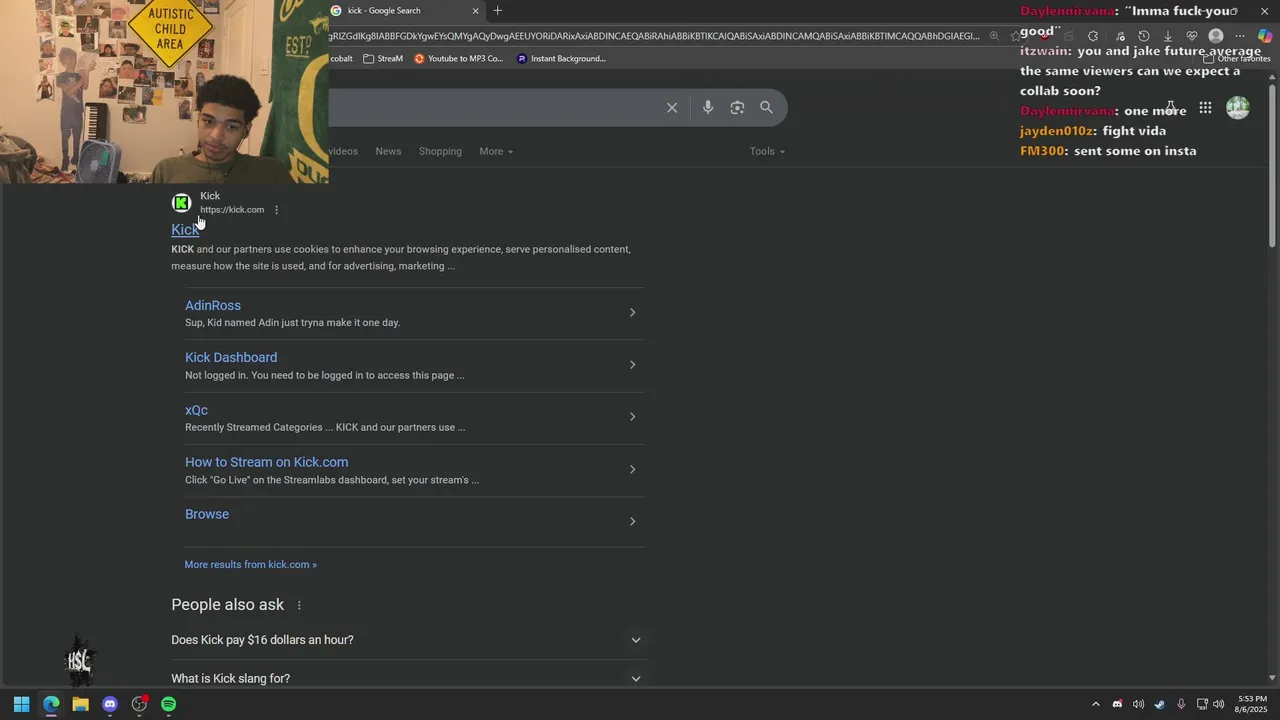The width and height of the screenshot is (1280, 720).
Task: Open Copilot sidebar icon
Action: click(x=1265, y=36)
